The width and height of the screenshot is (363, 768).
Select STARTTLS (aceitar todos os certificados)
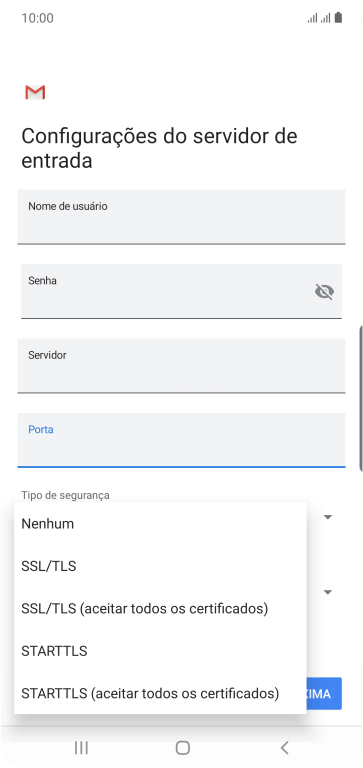click(160, 694)
